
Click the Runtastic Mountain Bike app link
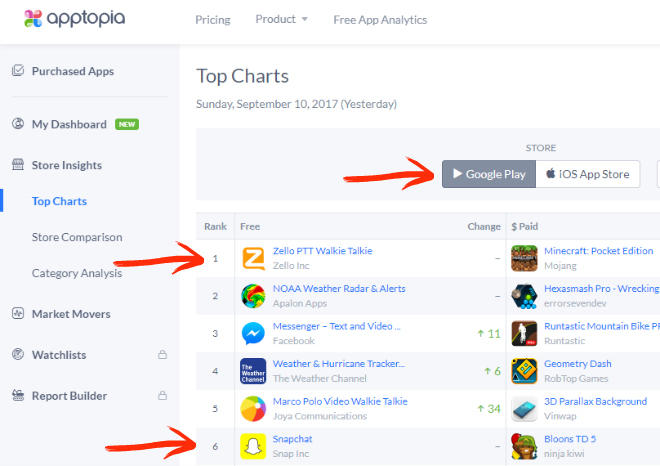point(601,326)
